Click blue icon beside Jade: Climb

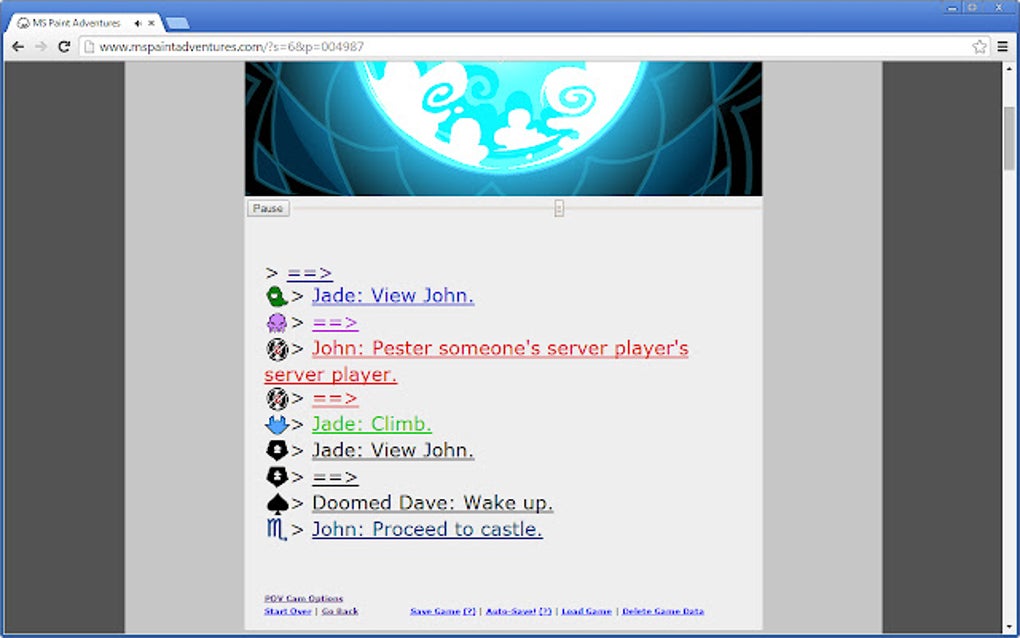(276, 425)
